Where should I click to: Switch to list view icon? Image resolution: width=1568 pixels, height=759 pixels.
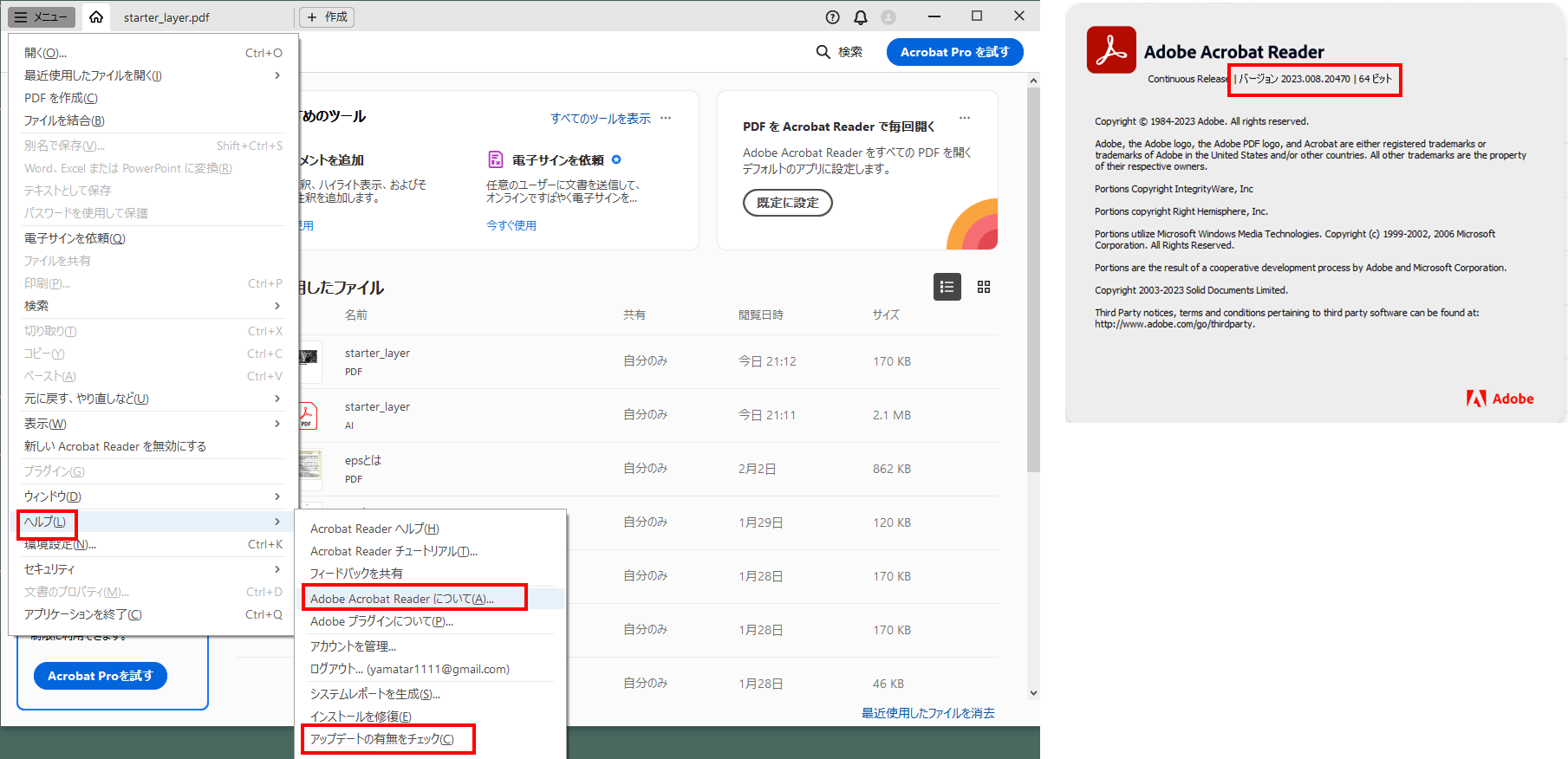(x=947, y=287)
